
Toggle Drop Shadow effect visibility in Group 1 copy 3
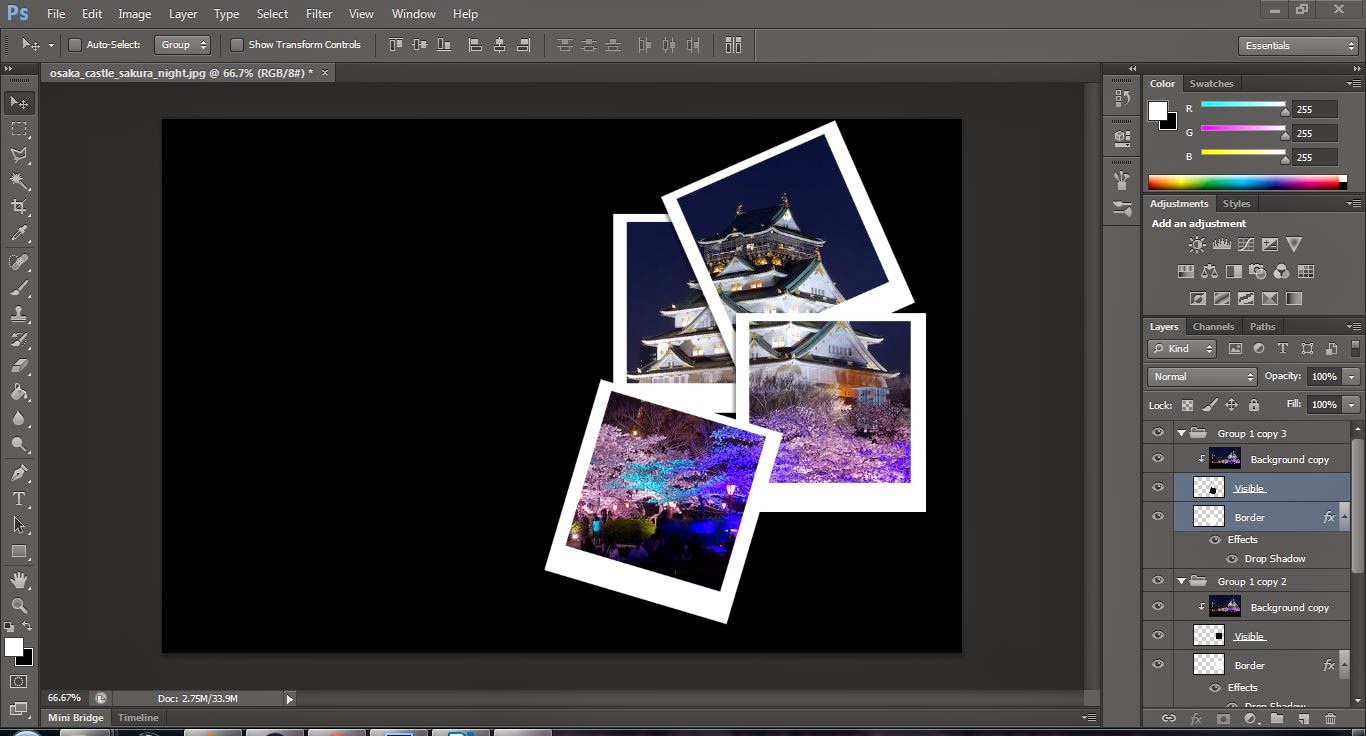click(1232, 559)
